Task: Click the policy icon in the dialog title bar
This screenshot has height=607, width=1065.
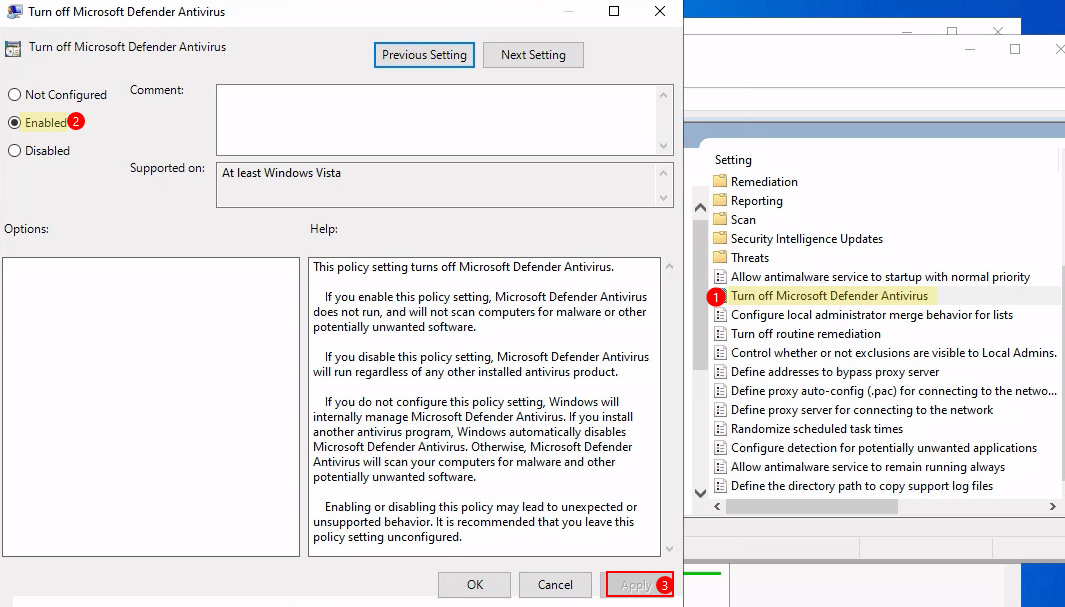Action: tap(14, 12)
